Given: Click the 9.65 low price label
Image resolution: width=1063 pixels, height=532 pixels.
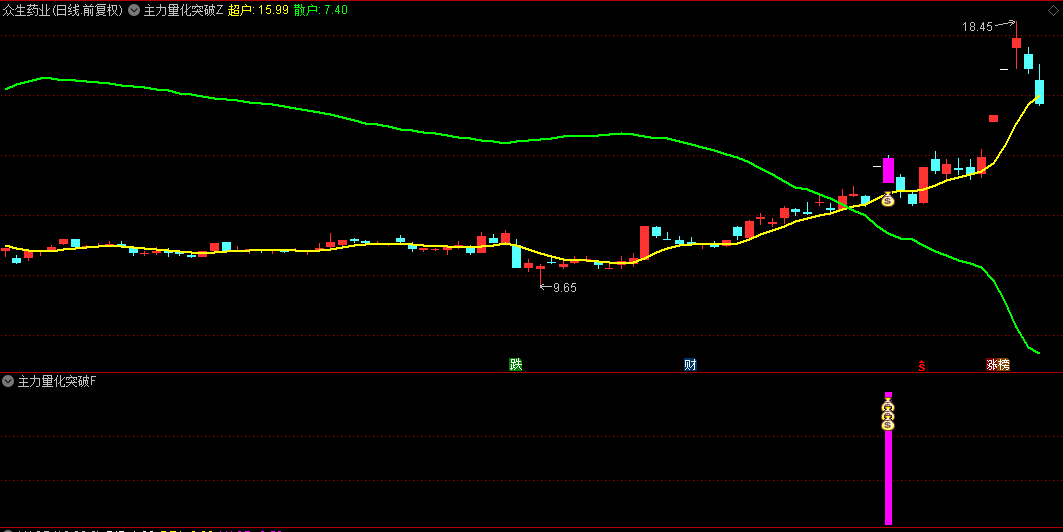Looking at the screenshot, I should pyautogui.click(x=565, y=287).
